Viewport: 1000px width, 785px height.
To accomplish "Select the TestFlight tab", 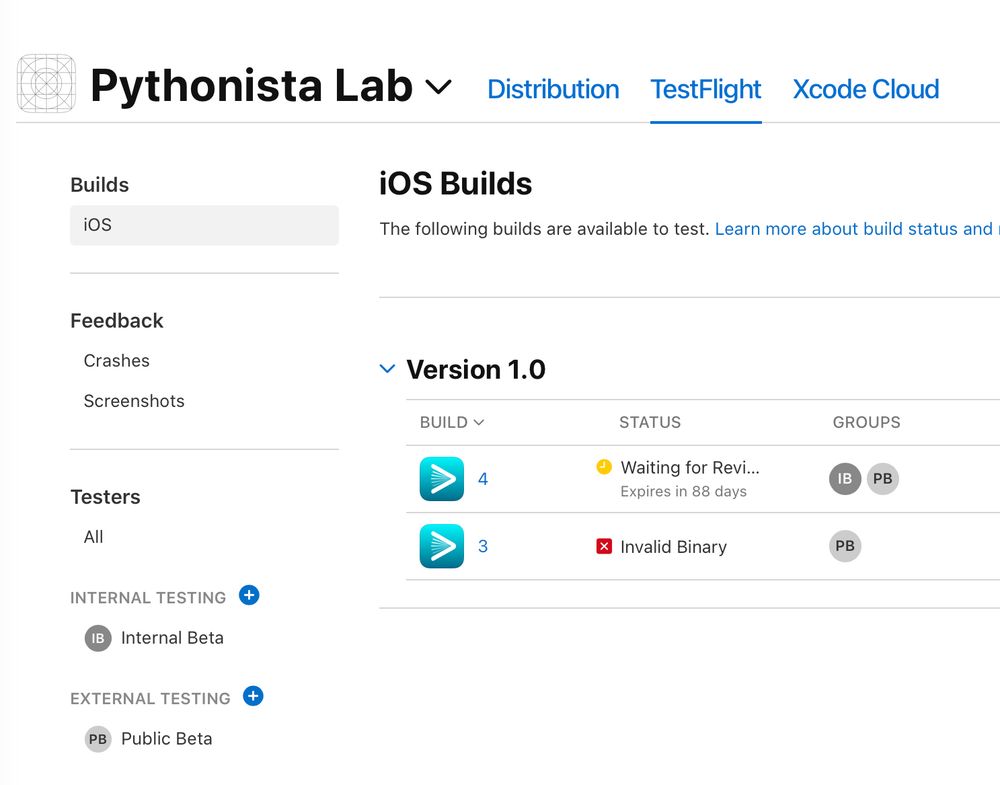I will 705,89.
